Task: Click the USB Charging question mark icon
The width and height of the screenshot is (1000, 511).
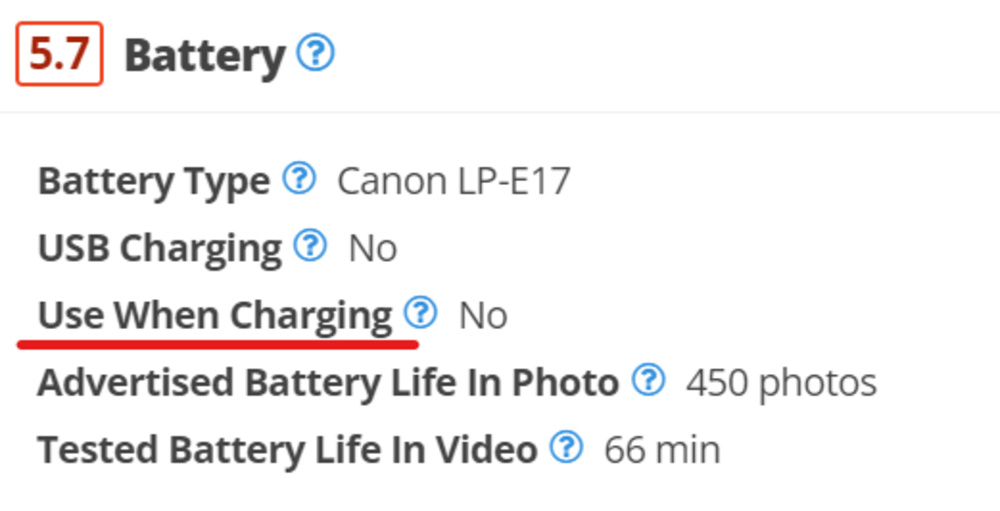Action: pyautogui.click(x=311, y=246)
